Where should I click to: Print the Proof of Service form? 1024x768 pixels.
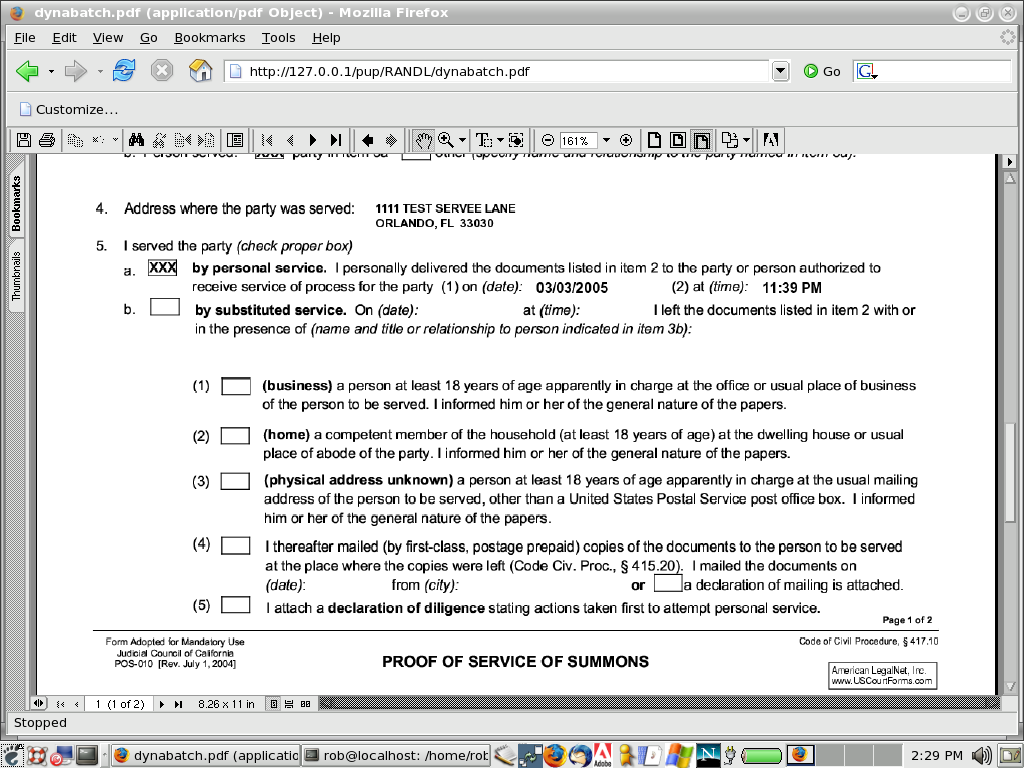47,140
